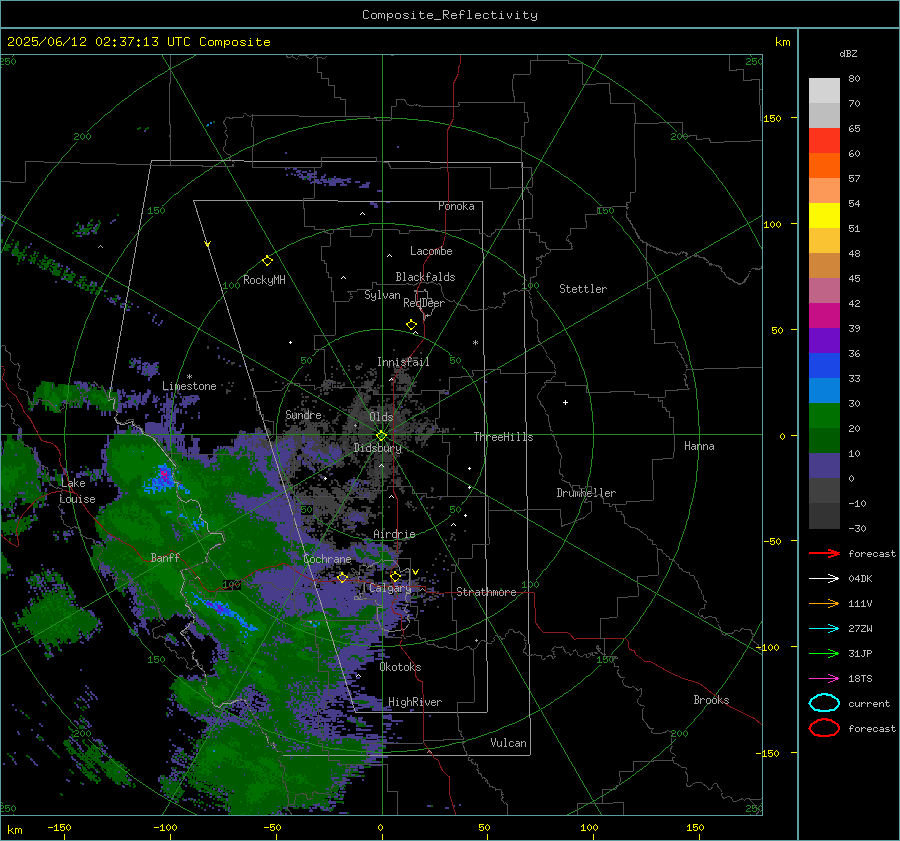This screenshot has height=841, width=900.
Task: Click the yellow diamond marker beside RockyMH
Action: tap(267, 261)
